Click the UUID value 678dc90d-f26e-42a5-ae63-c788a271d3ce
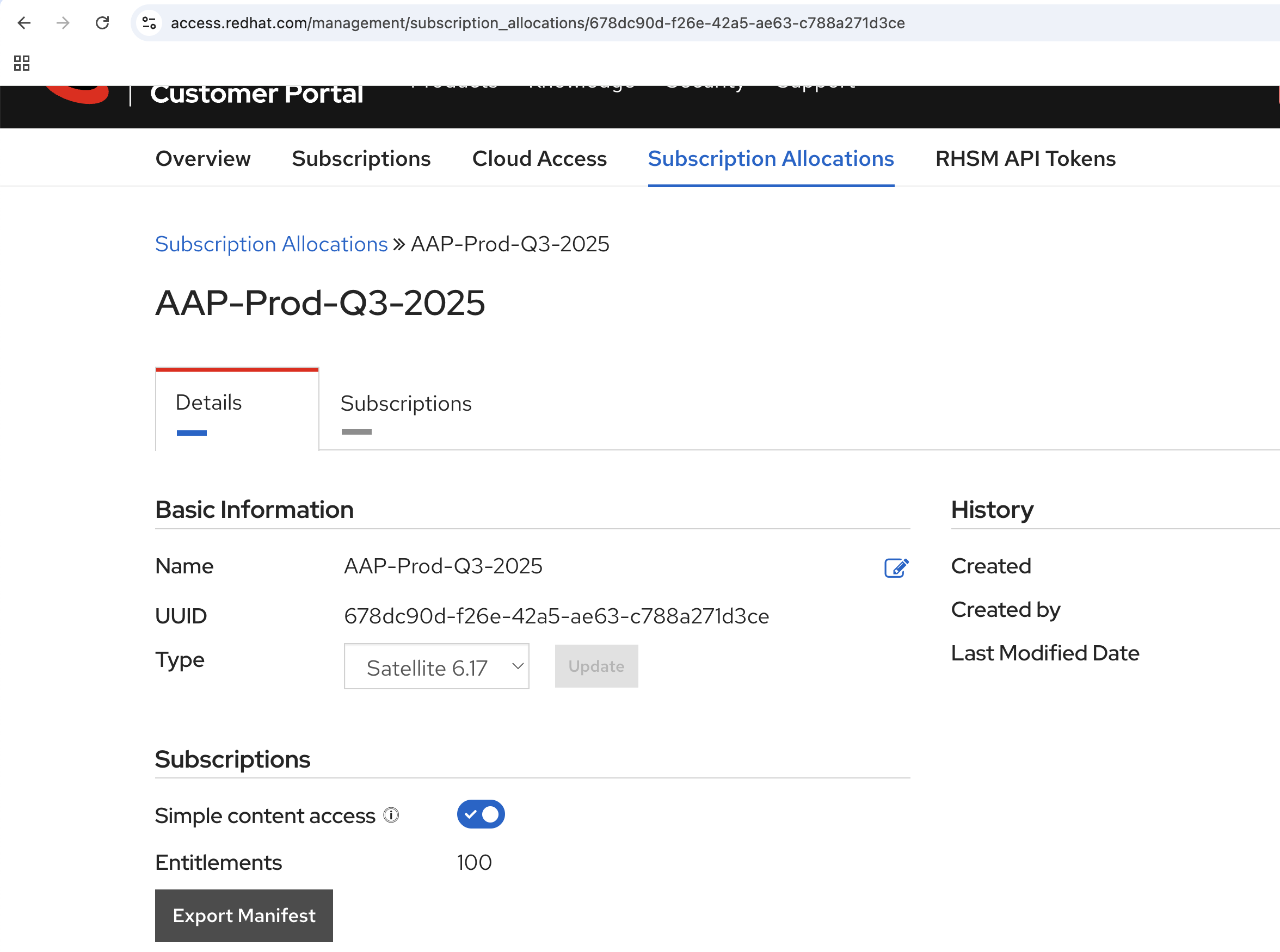The height and width of the screenshot is (952, 1280). (556, 616)
